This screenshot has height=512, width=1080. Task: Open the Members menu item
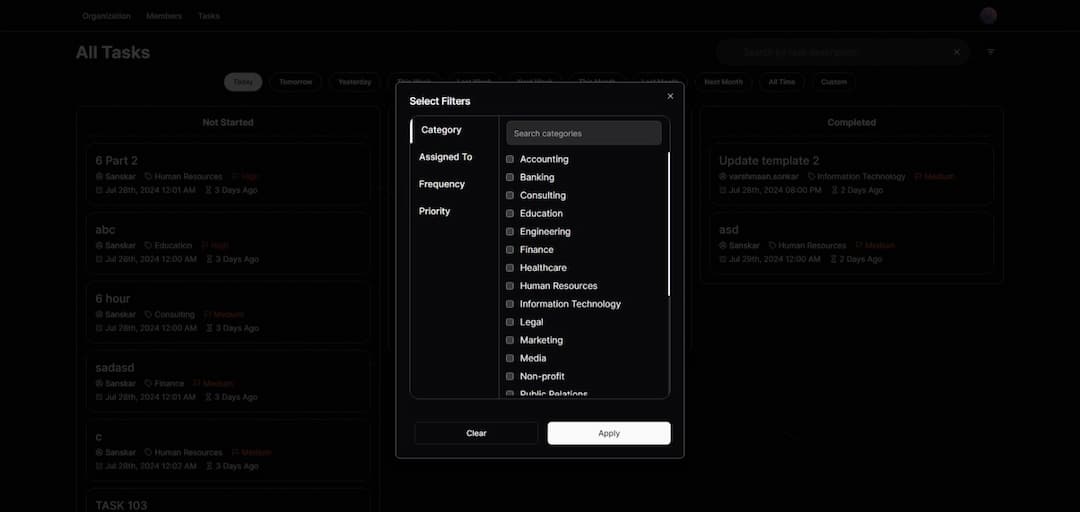point(164,16)
